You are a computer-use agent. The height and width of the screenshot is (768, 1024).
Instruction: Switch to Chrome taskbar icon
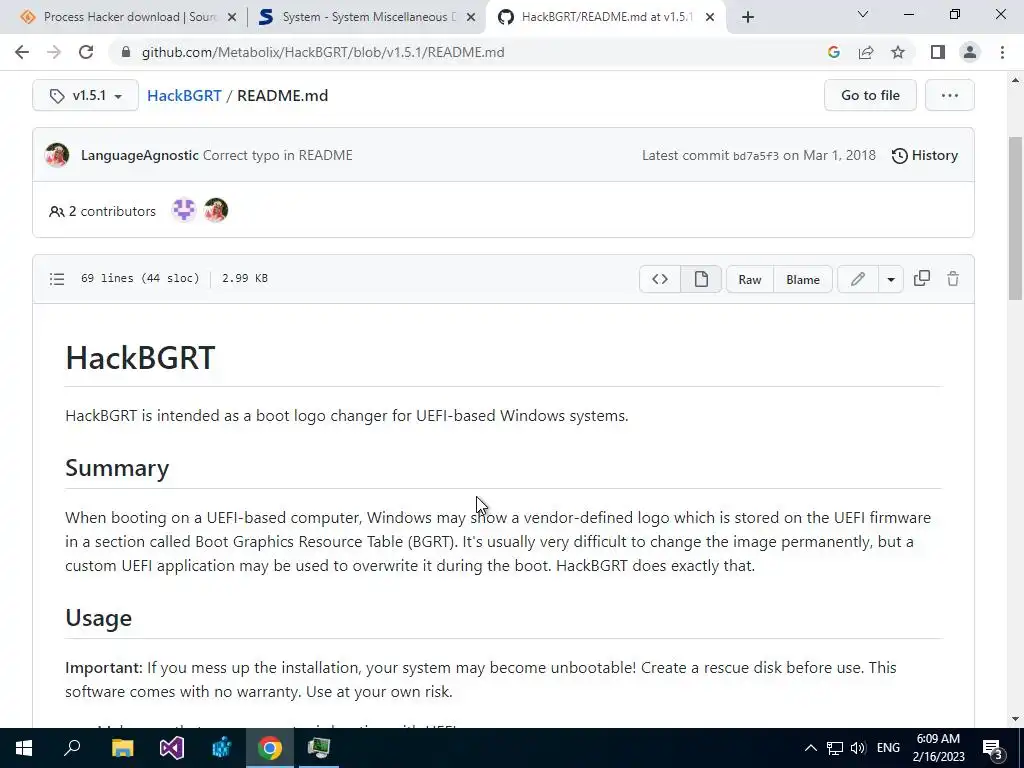(269, 748)
